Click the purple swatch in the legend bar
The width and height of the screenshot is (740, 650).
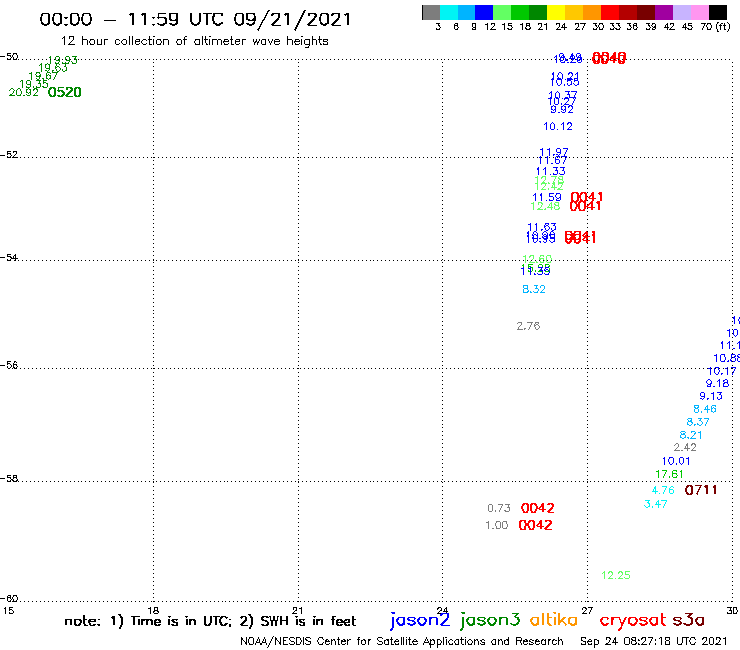pos(664,12)
